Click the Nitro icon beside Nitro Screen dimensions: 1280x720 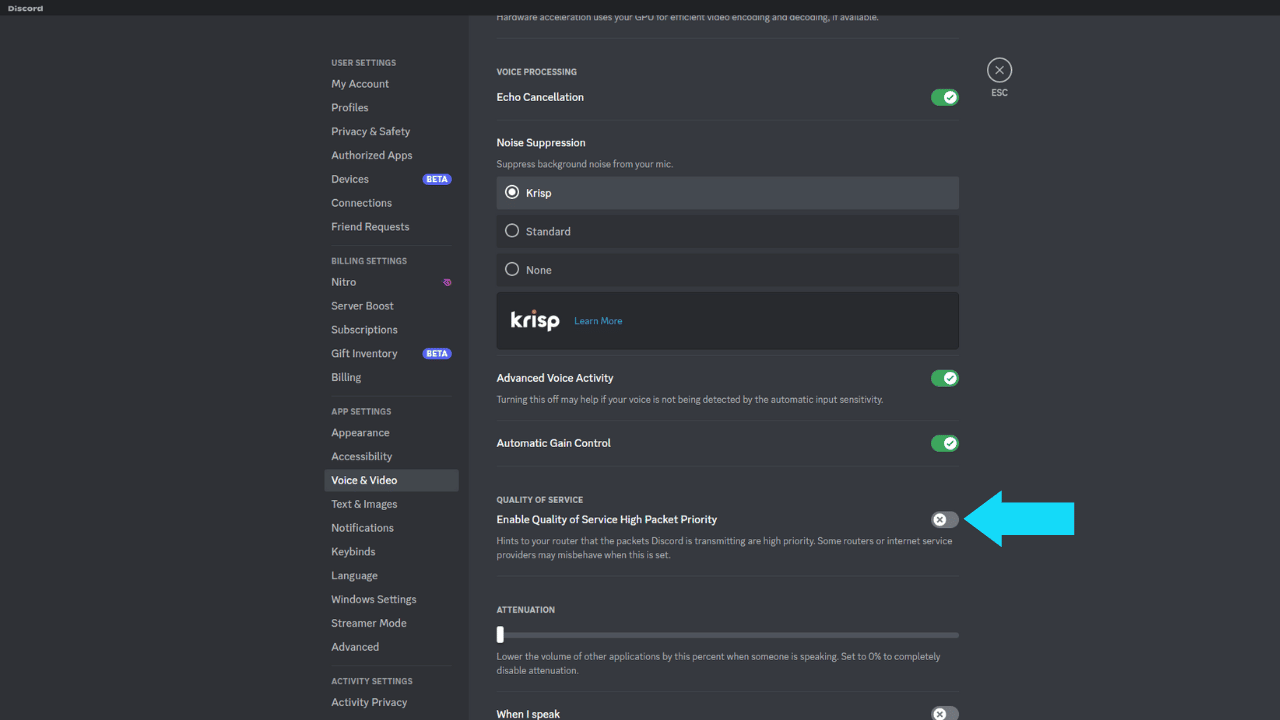tap(447, 282)
